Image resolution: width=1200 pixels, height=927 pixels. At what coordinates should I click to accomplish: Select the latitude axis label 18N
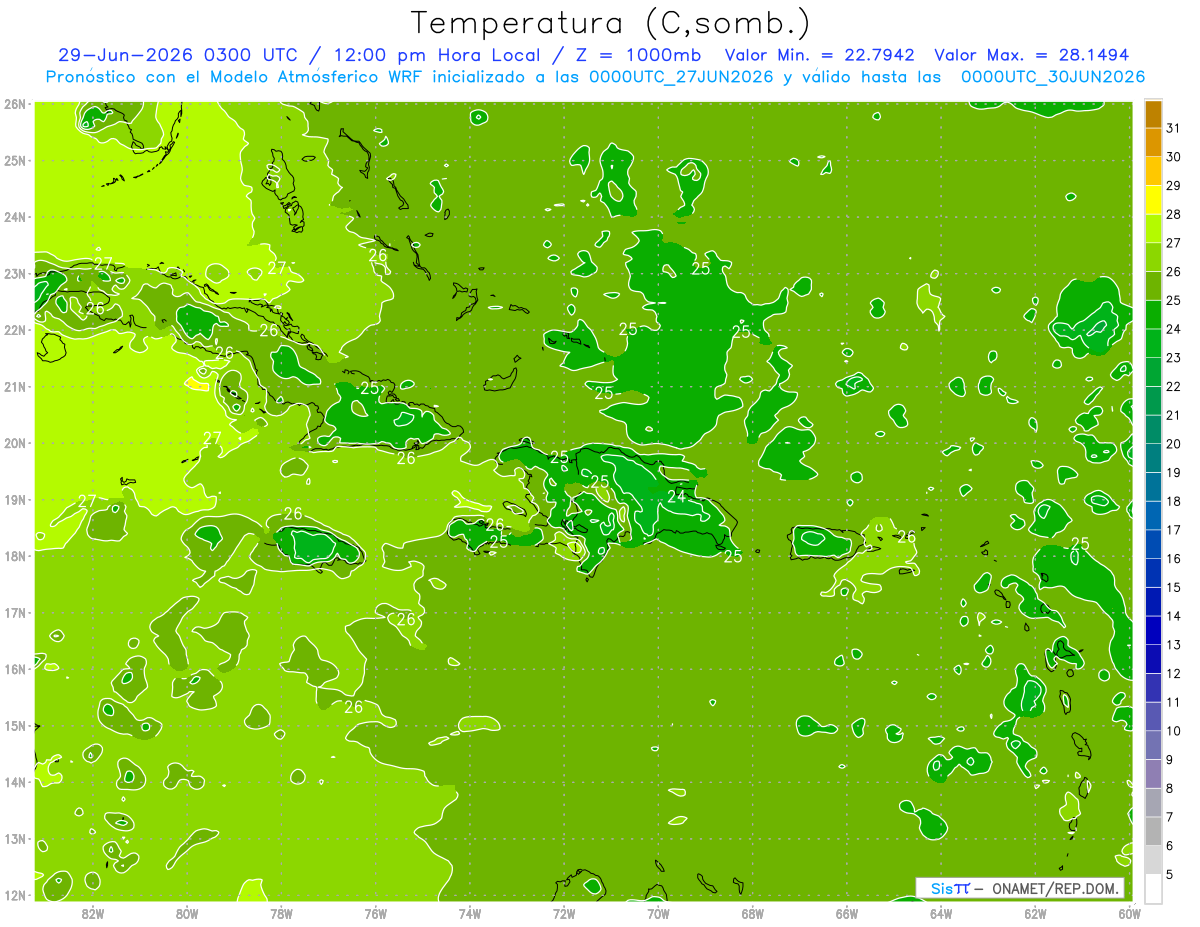click(15, 556)
